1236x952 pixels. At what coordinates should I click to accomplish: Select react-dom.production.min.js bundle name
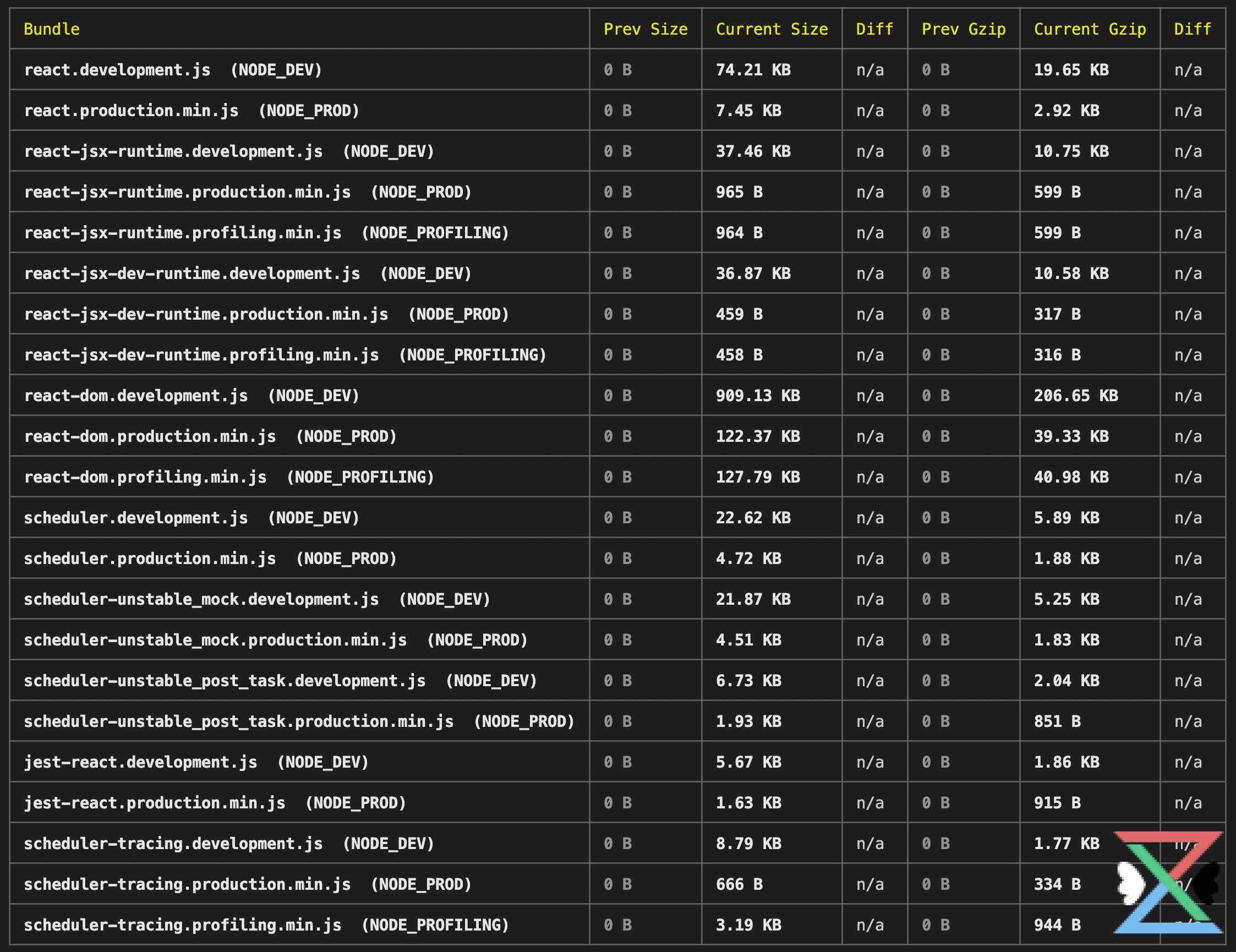click(150, 436)
